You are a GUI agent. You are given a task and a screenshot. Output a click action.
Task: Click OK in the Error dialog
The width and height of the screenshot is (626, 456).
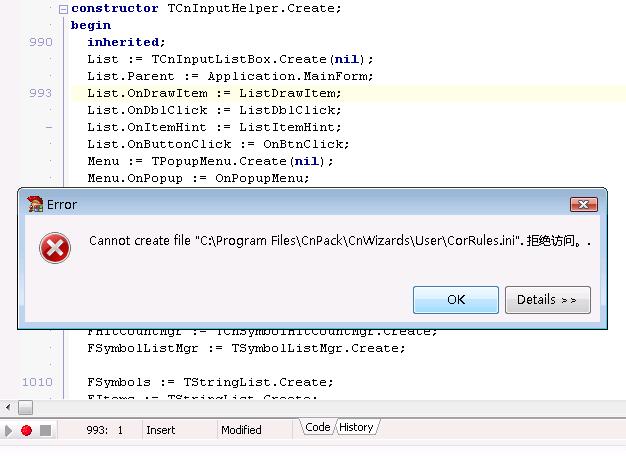tap(456, 299)
